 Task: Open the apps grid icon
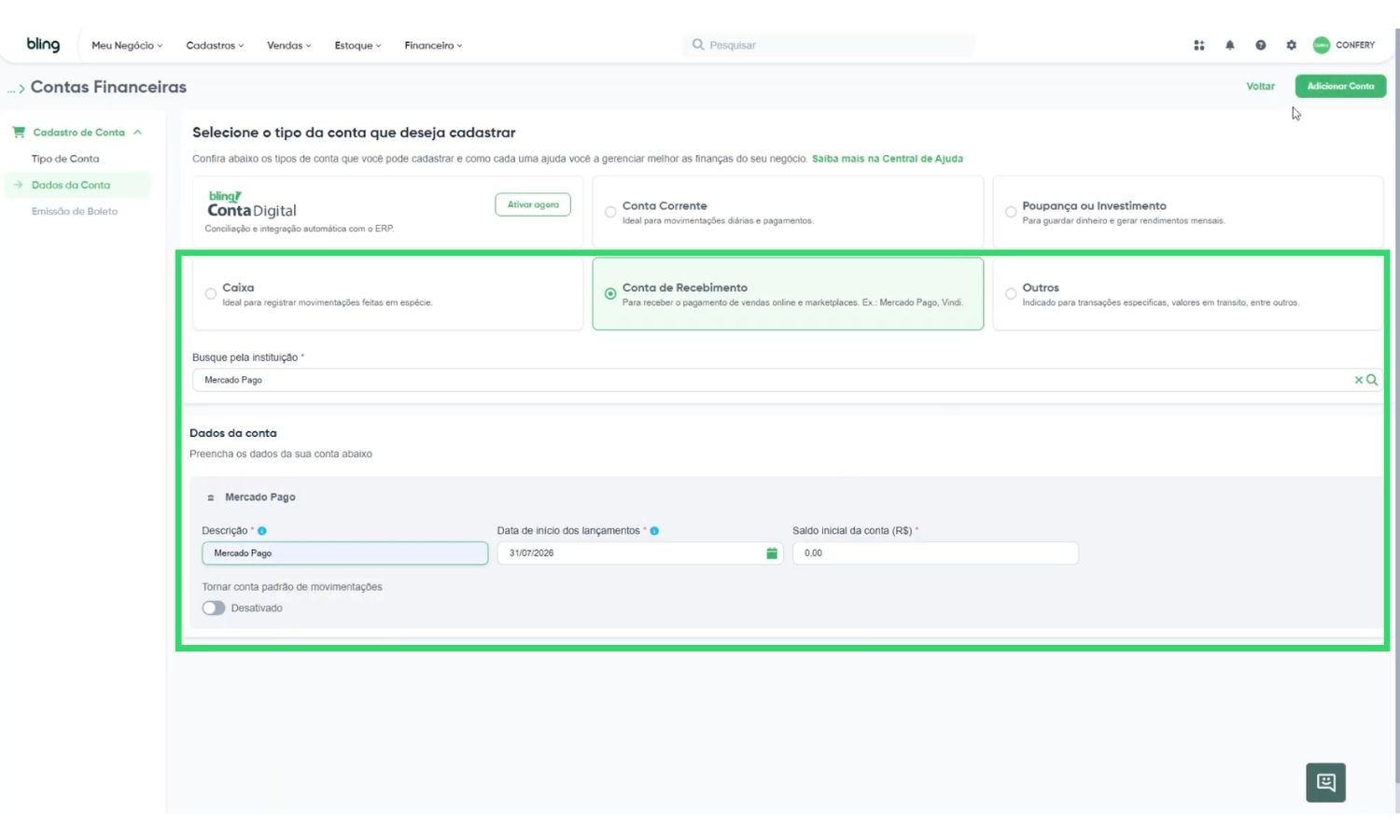tap(1199, 45)
